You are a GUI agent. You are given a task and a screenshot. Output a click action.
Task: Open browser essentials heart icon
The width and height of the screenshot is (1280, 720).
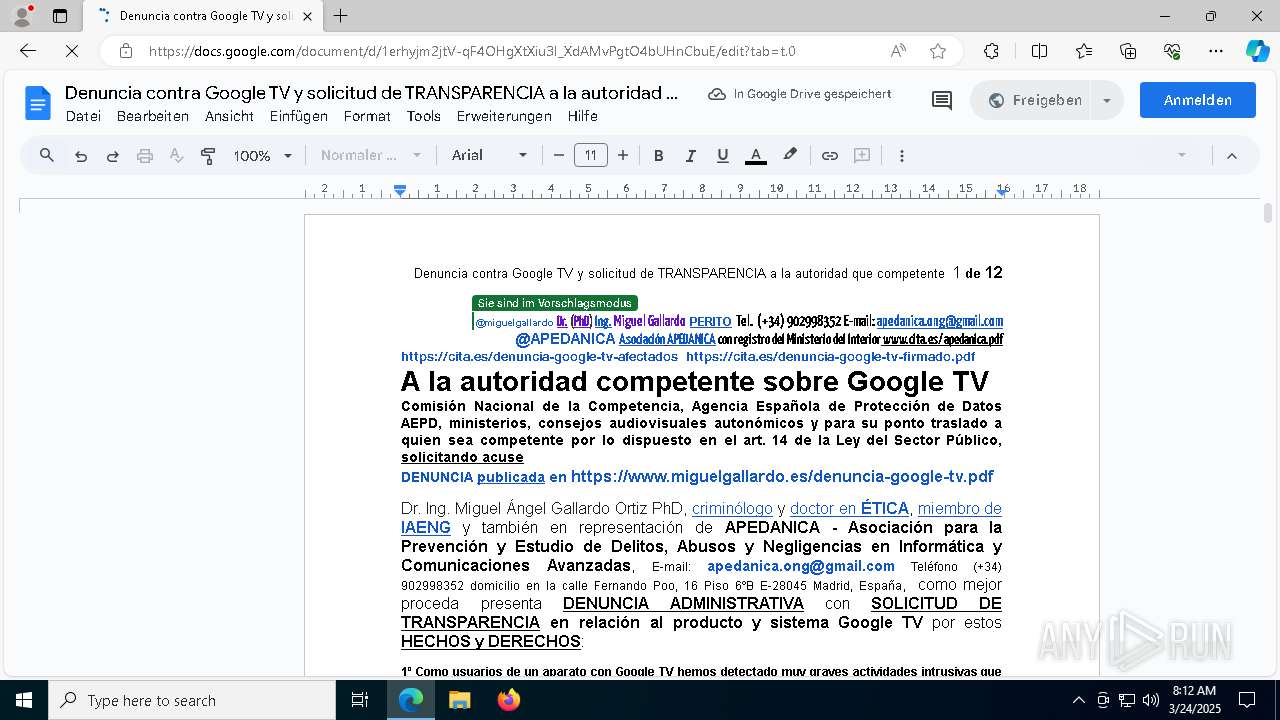[1172, 51]
